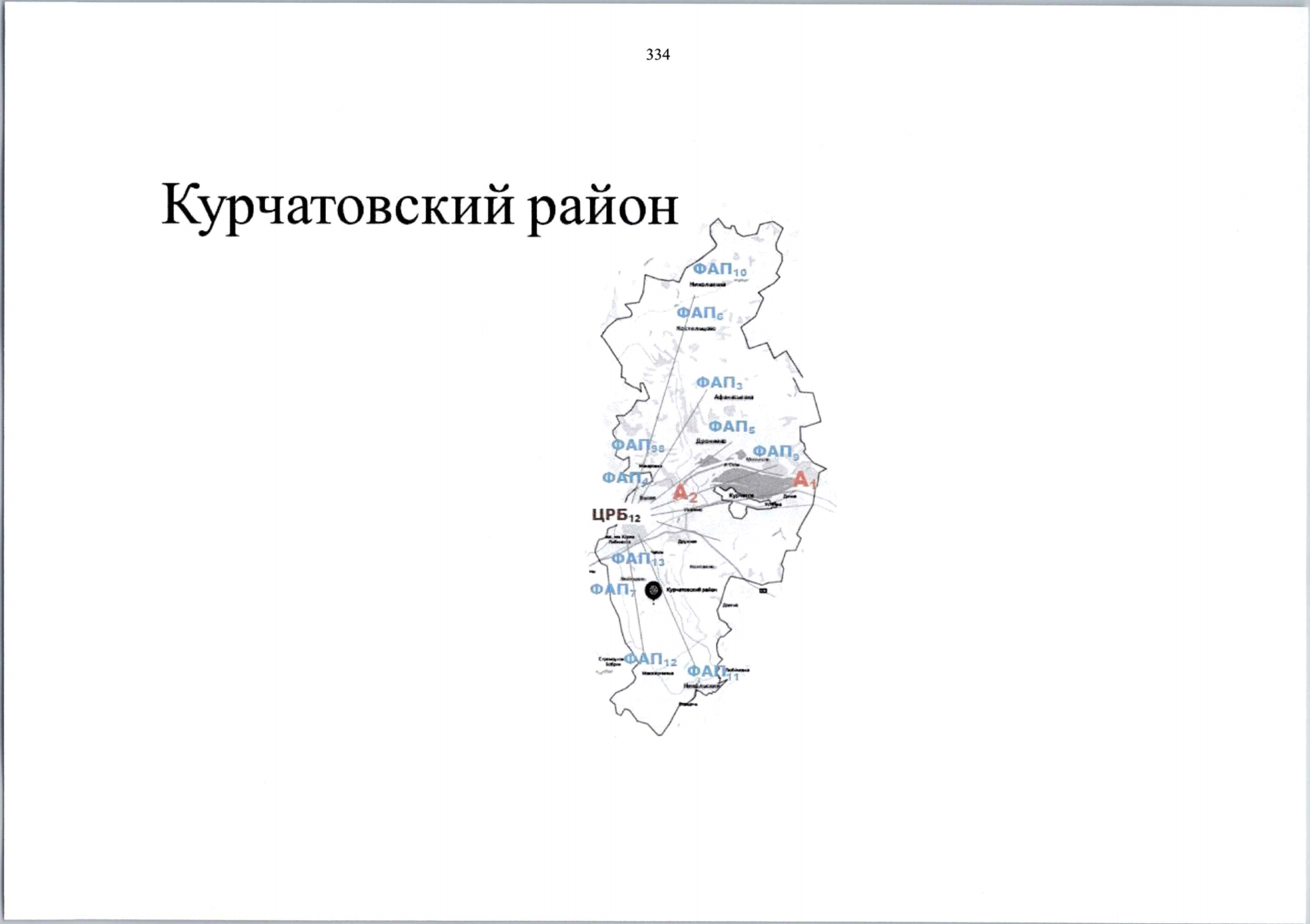Select the red А1 ambulance marker
The image size is (1310, 924).
click(x=804, y=480)
